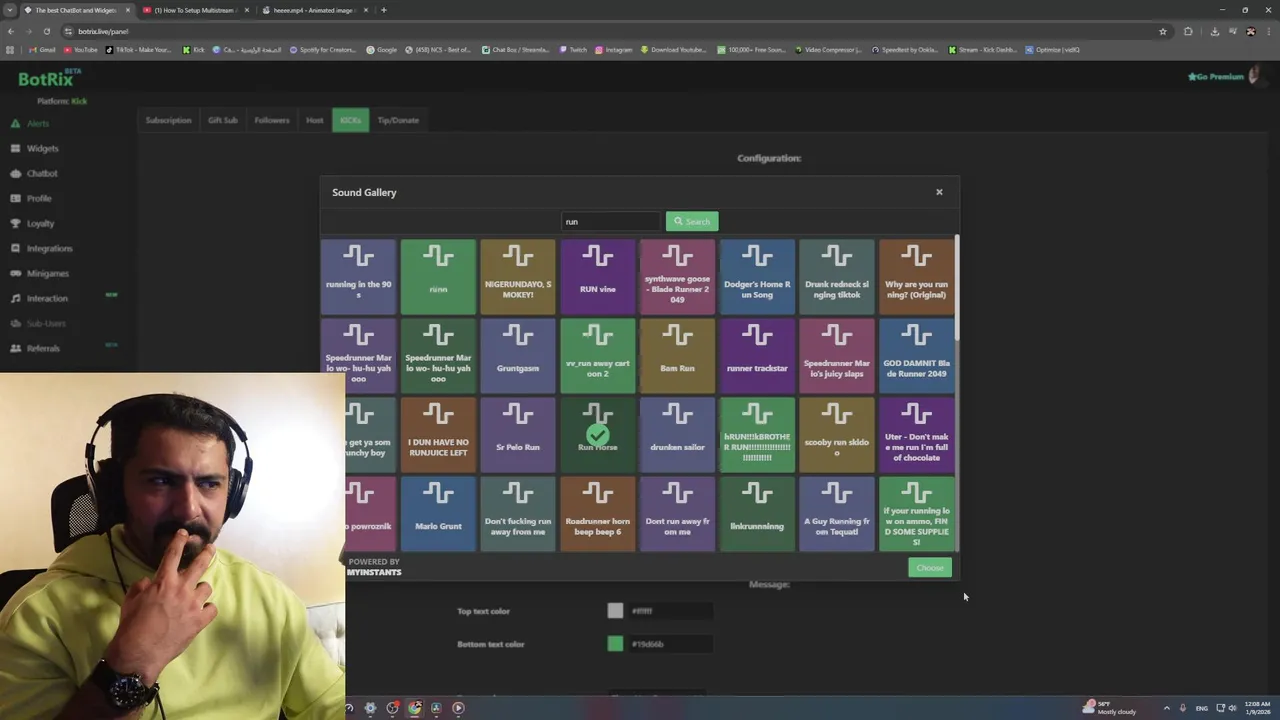Pick the 'Sr Pelo Run' sound
Image resolution: width=1280 pixels, height=720 pixels.
coord(518,435)
